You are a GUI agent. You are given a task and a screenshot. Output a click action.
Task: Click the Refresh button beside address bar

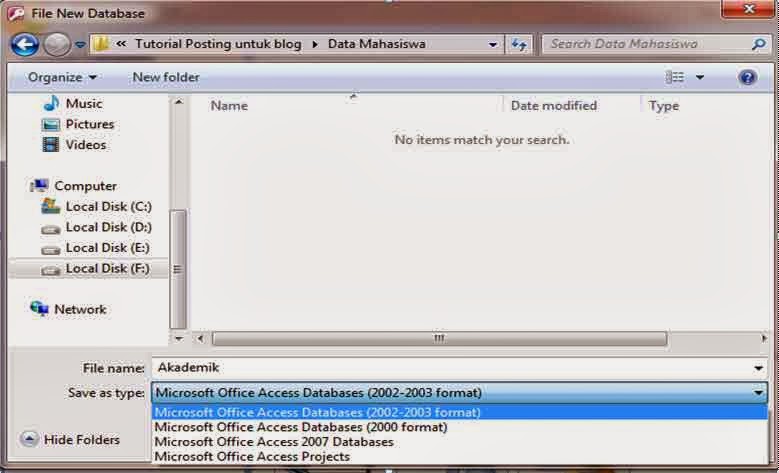click(519, 44)
